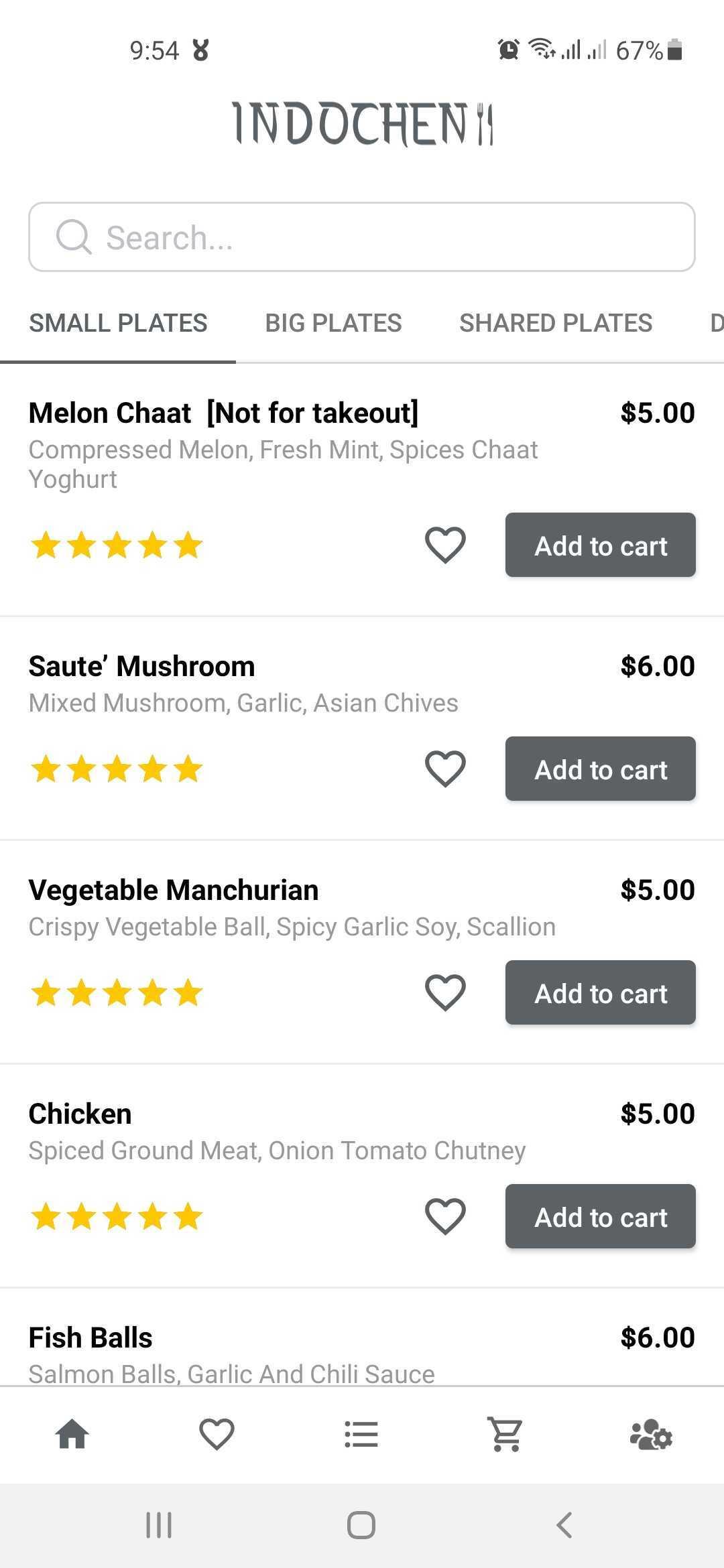Image resolution: width=724 pixels, height=1568 pixels.
Task: Open the home tab in bottom navigation
Action: [72, 1435]
